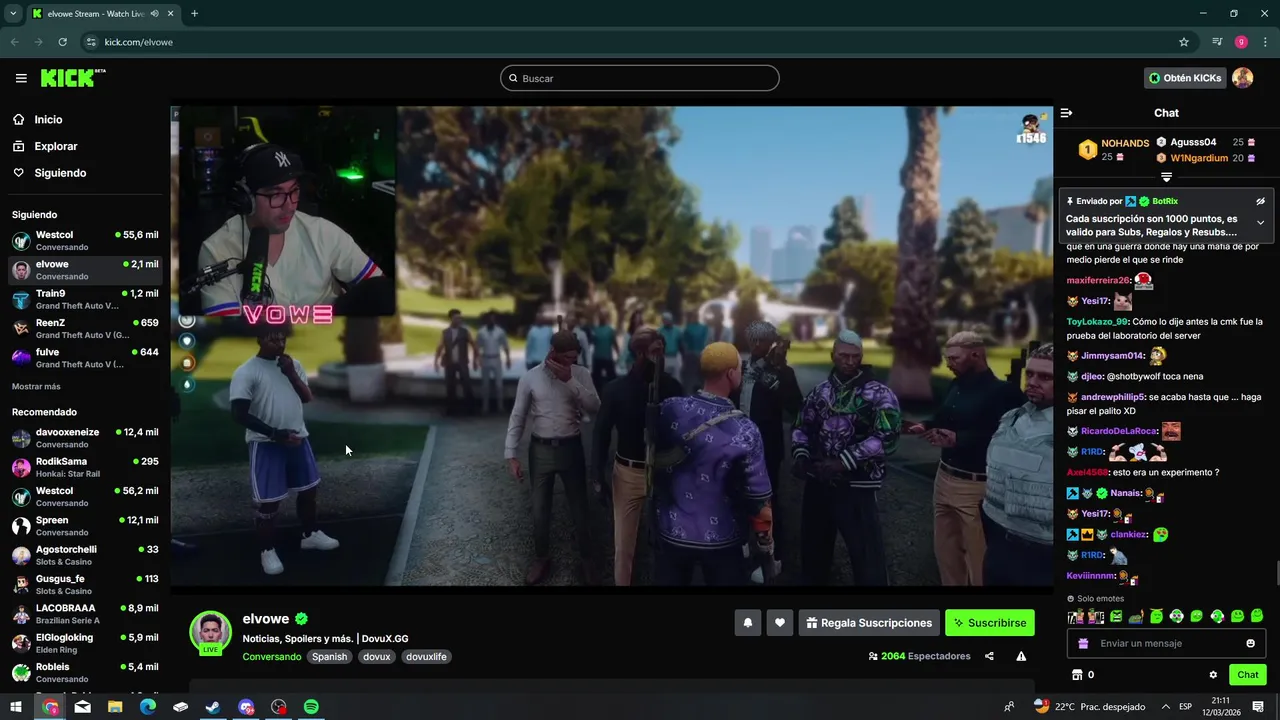
Task: Share the stream with the share icon
Action: click(989, 656)
